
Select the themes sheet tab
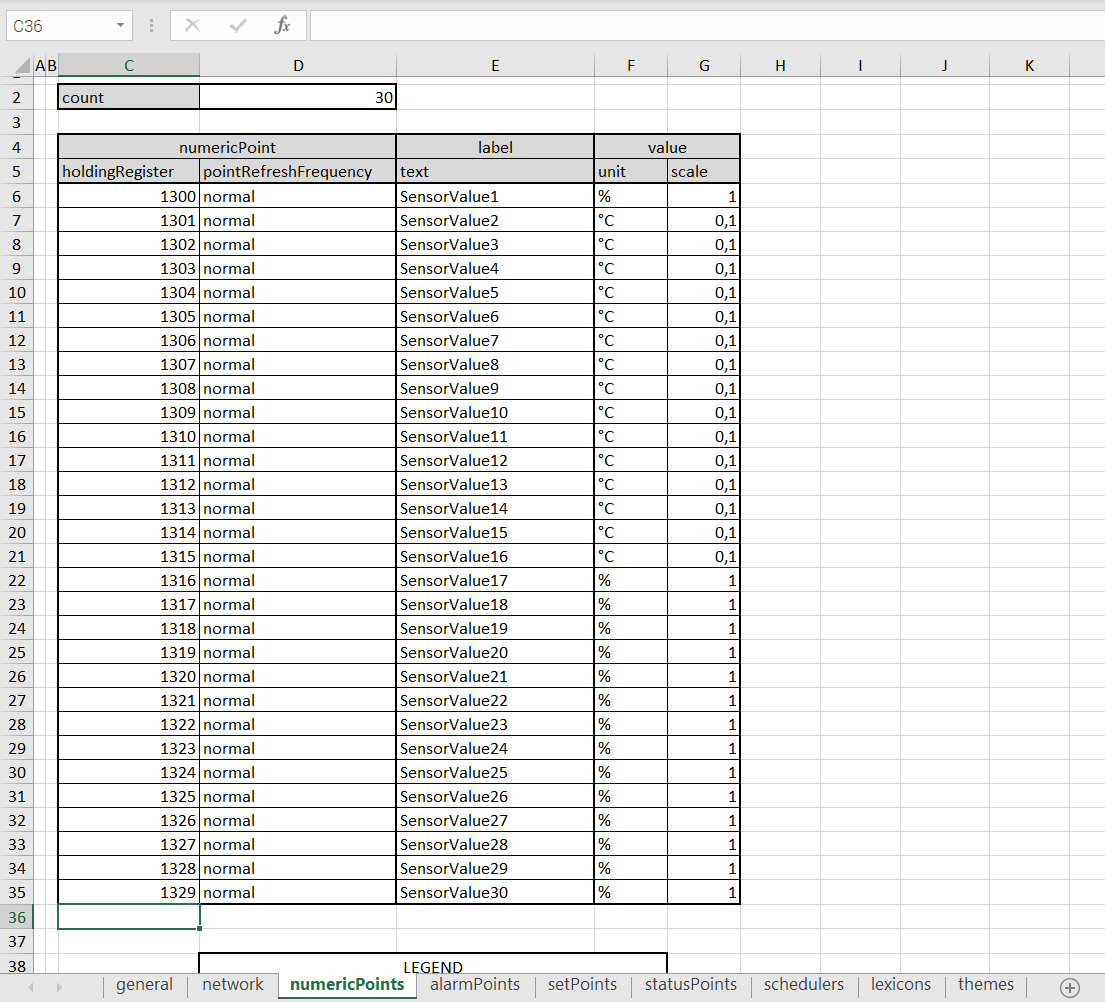coord(985,985)
